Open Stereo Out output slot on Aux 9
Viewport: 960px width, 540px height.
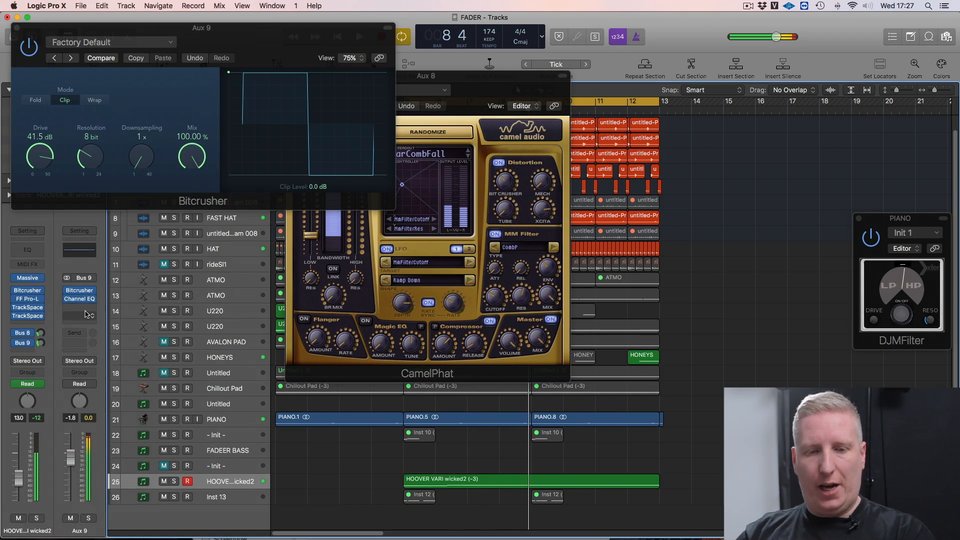click(x=80, y=361)
